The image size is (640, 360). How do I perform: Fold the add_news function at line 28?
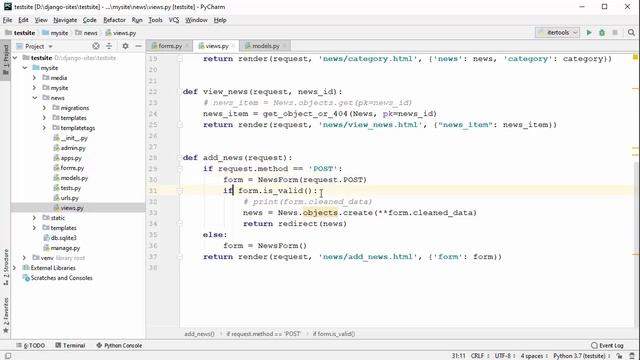pyautogui.click(x=180, y=158)
